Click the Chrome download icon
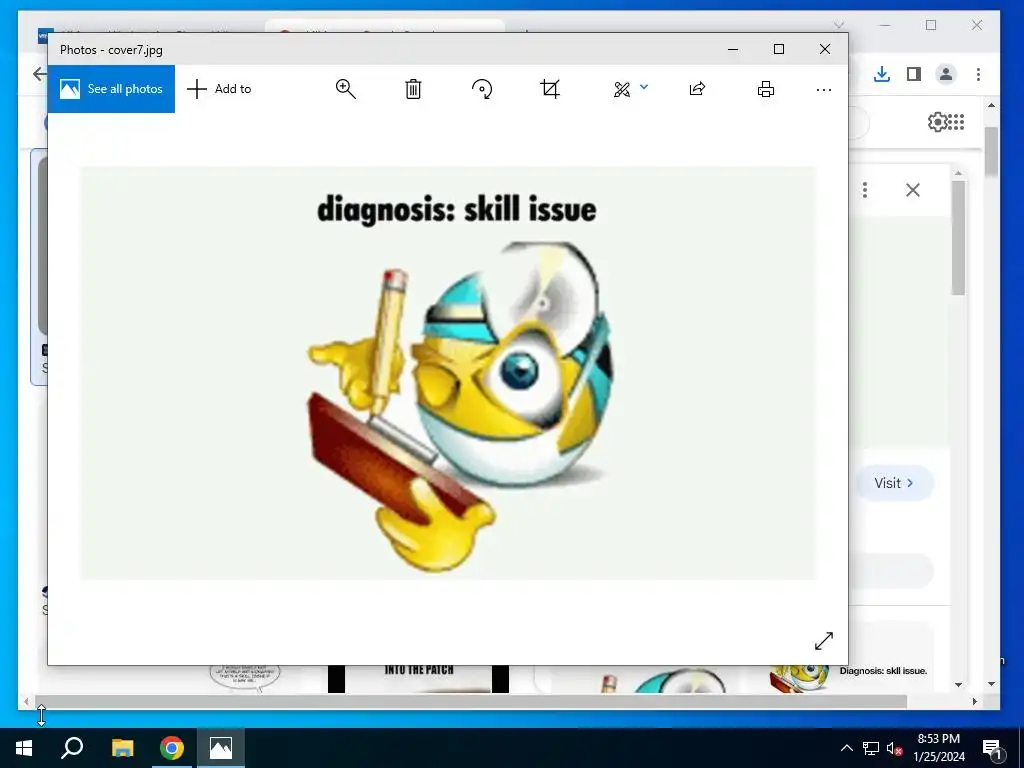The image size is (1024, 768). pos(882,74)
